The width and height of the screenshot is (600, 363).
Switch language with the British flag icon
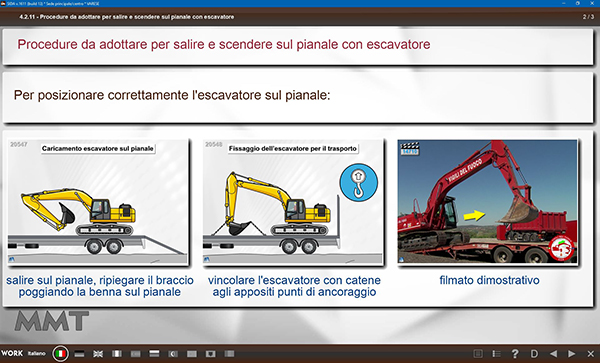coord(98,354)
